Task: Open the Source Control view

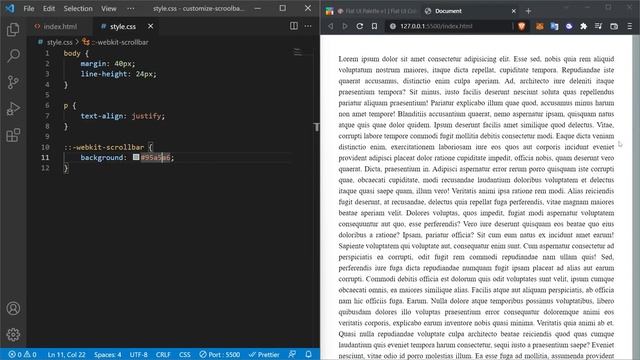Action: pos(13,82)
